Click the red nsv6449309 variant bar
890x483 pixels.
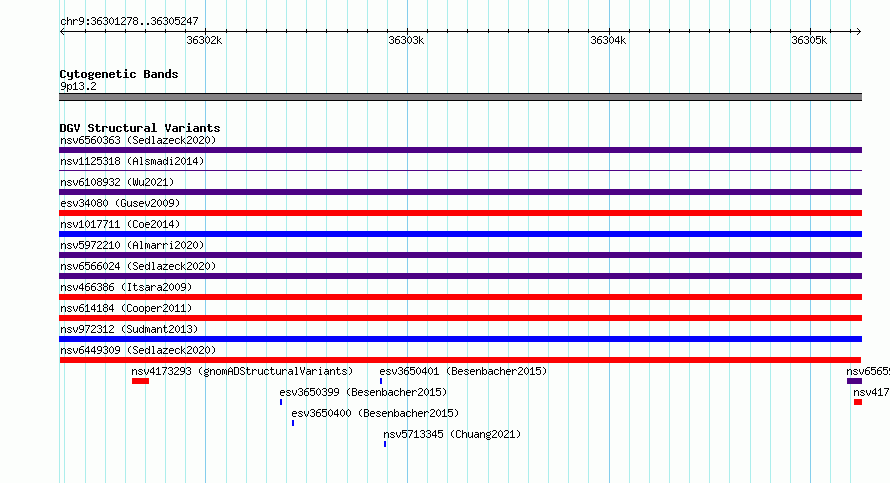[x=460, y=360]
